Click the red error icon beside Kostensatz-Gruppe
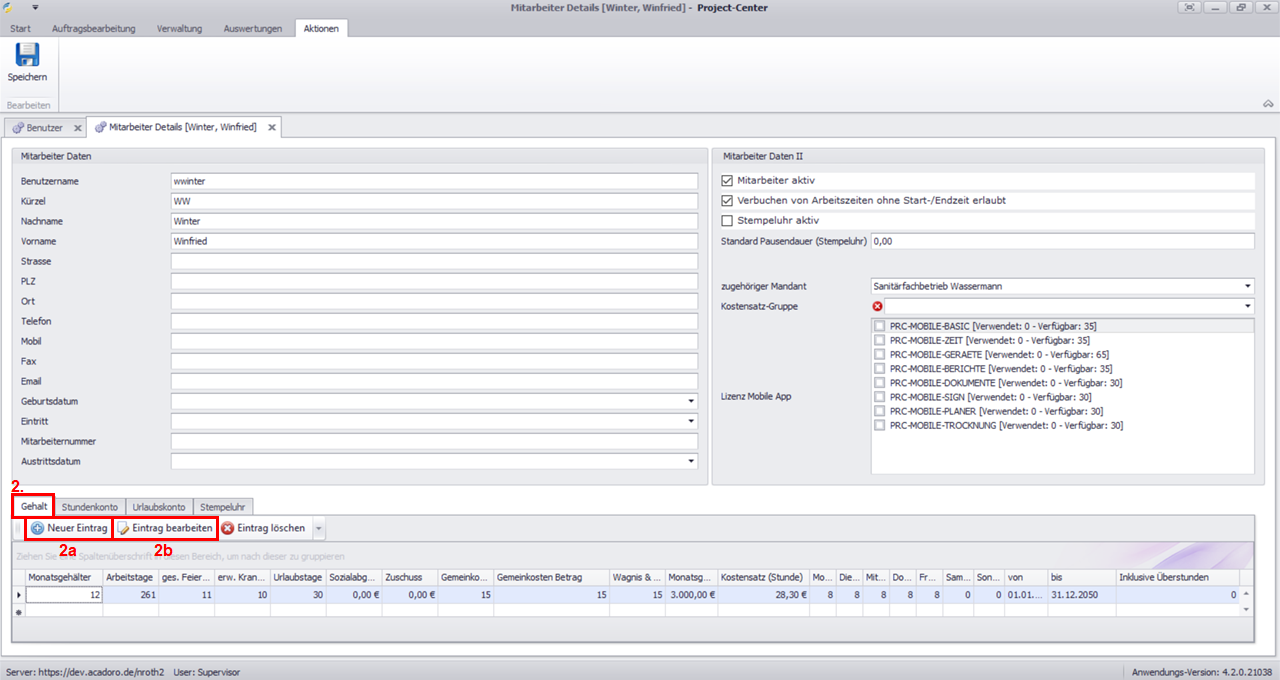Image resolution: width=1280 pixels, height=680 pixels. 878,306
